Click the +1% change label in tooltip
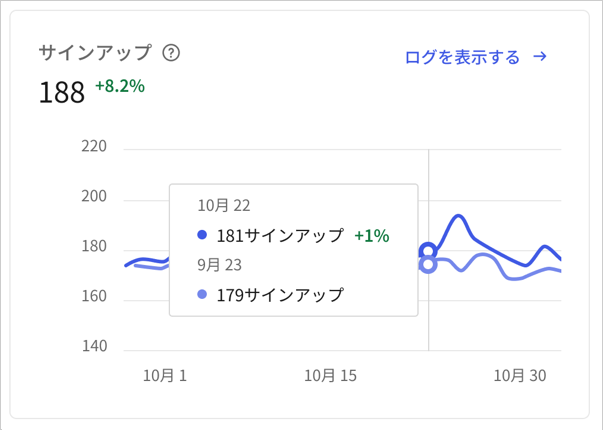The width and height of the screenshot is (603, 430). 371,235
